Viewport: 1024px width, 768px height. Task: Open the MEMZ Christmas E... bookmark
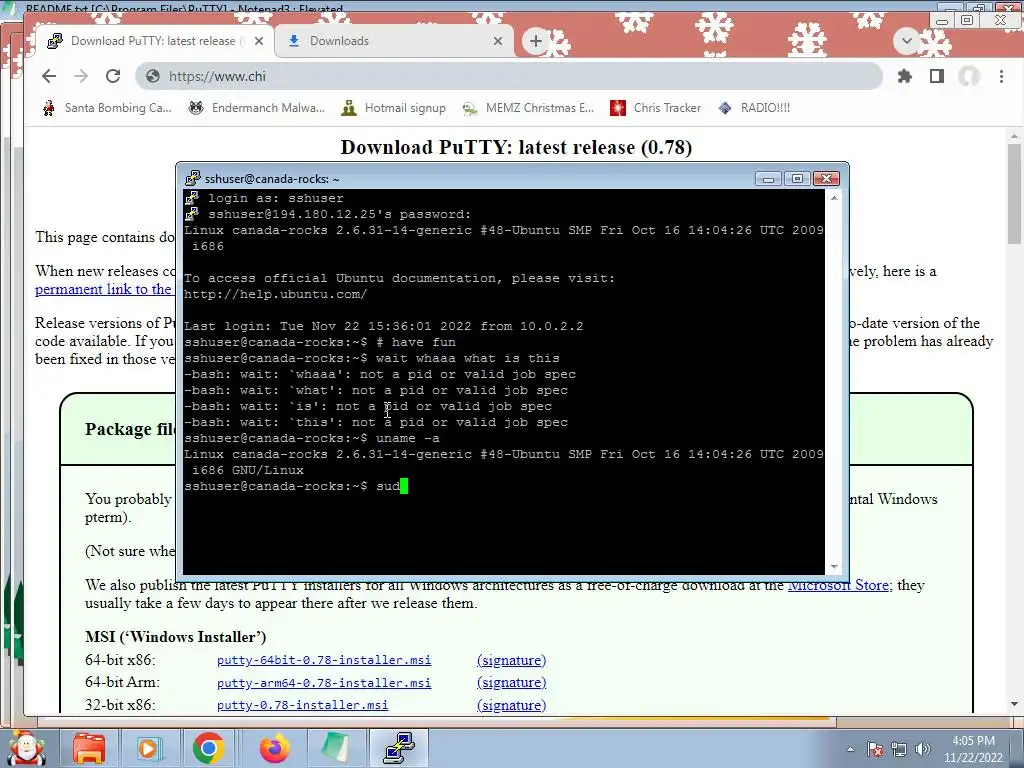tap(528, 108)
